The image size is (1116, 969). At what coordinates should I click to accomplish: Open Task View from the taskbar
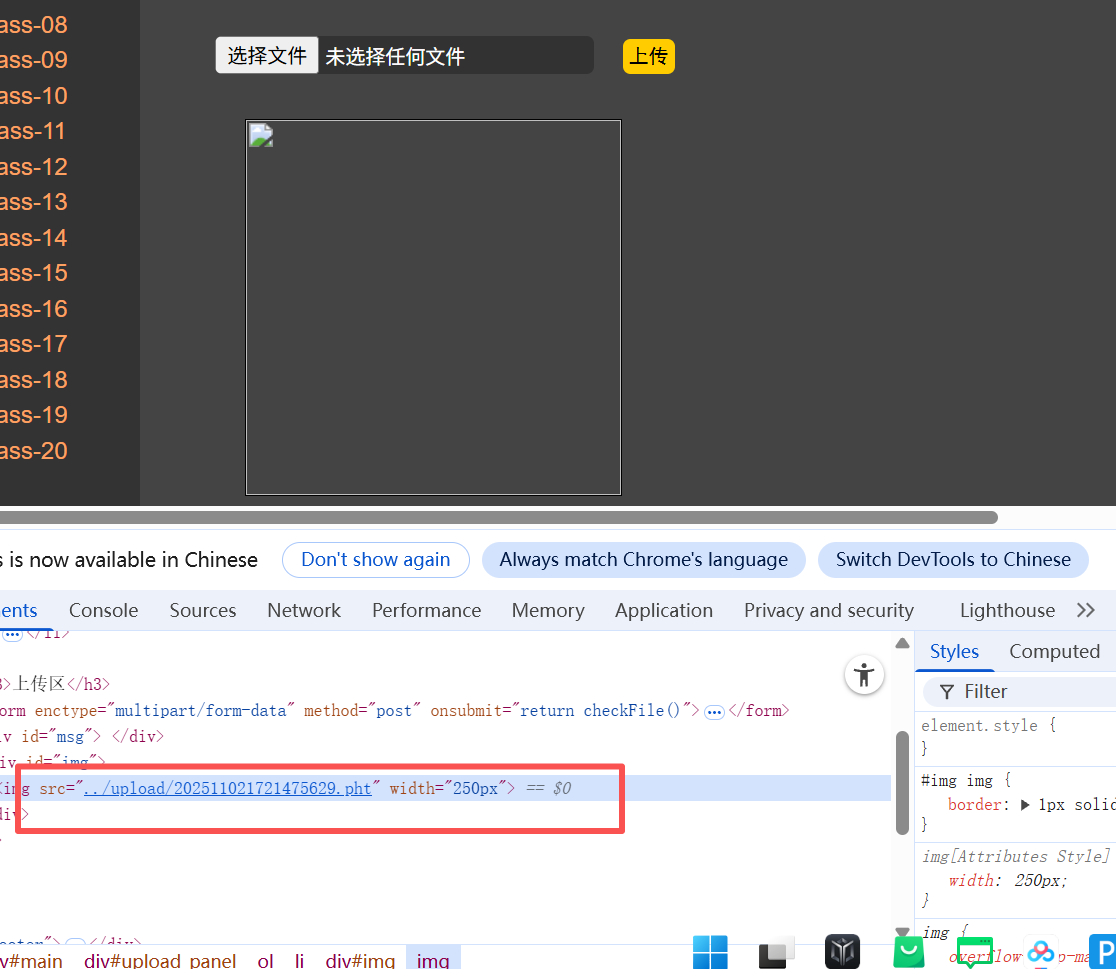[776, 953]
